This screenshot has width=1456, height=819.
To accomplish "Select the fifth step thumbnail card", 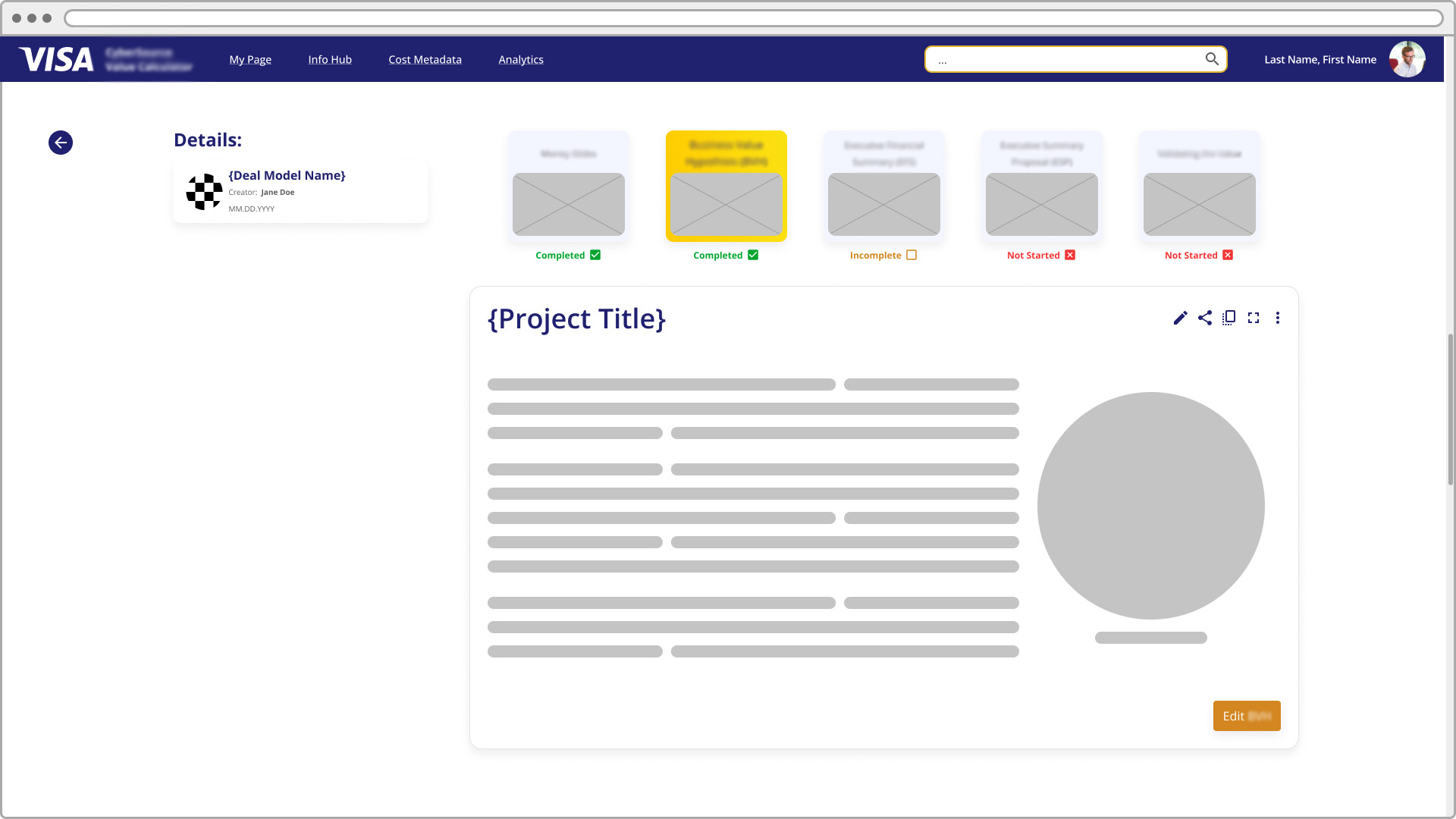I will (1200, 187).
